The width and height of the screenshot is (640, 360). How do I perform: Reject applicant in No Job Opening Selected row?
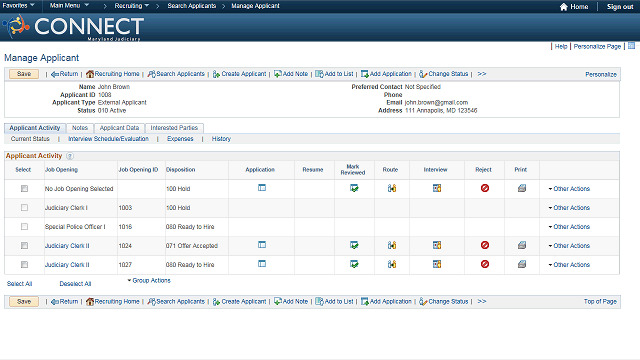(x=484, y=188)
